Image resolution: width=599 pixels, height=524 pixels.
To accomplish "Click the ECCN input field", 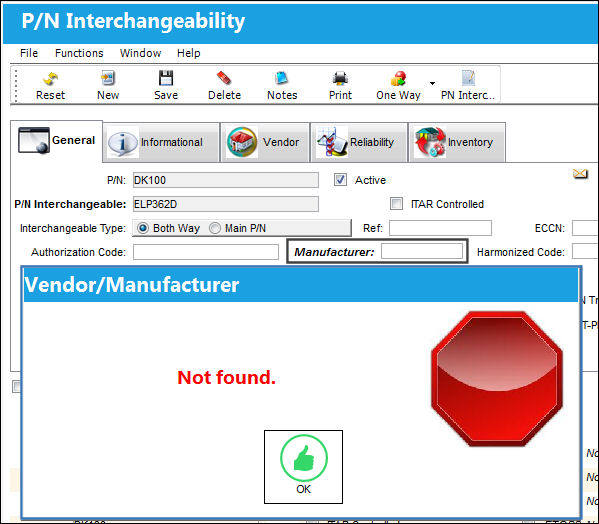I will click(585, 228).
